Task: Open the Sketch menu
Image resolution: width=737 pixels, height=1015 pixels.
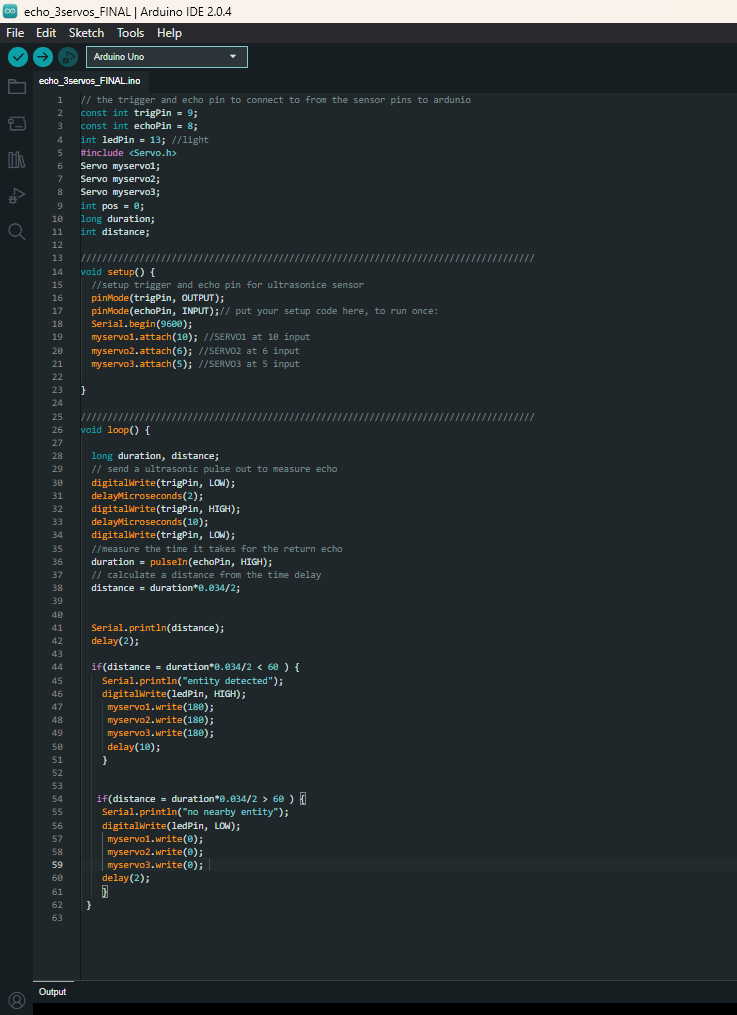Action: pos(86,32)
